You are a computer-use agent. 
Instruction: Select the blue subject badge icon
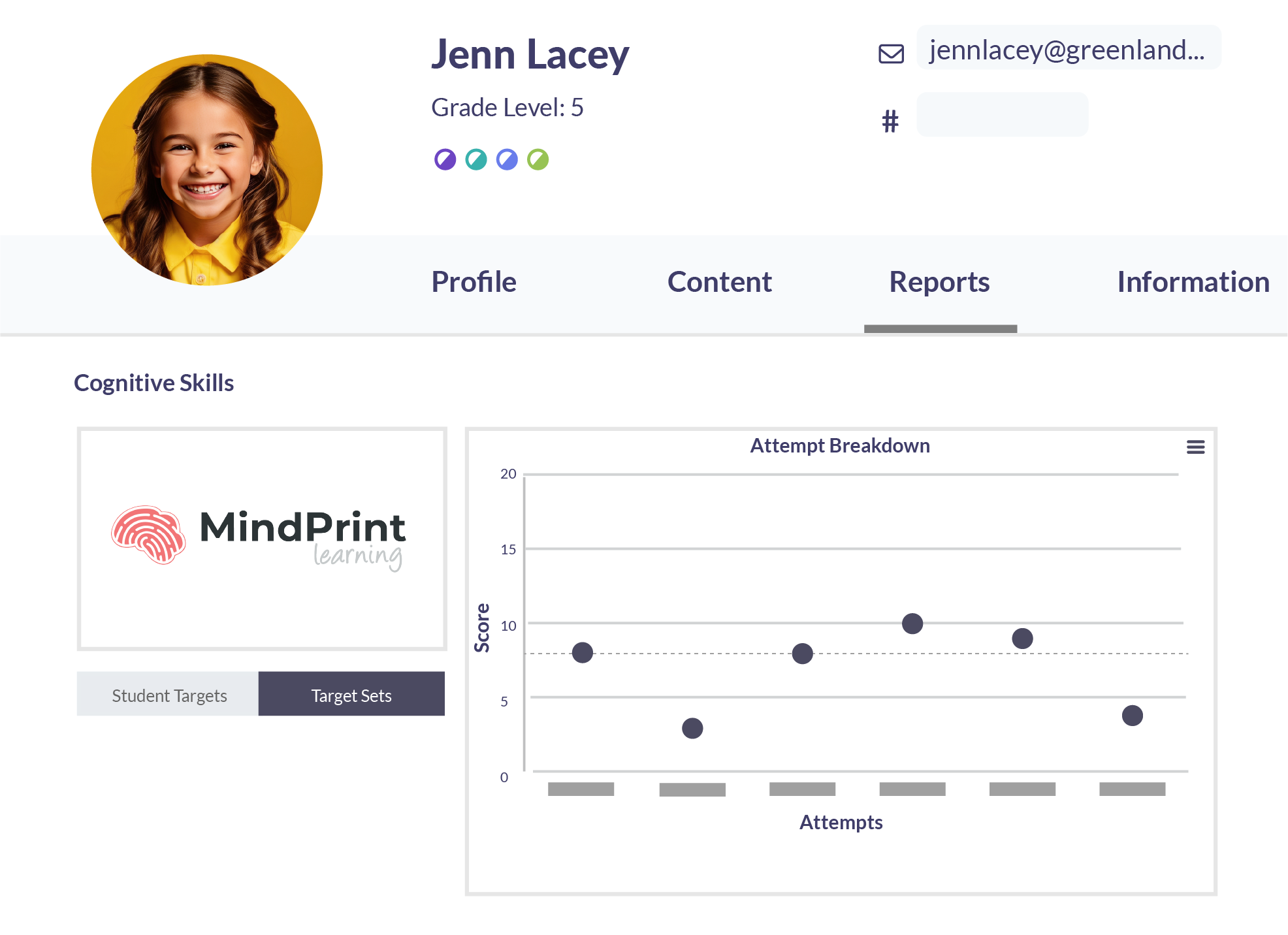coord(506,159)
